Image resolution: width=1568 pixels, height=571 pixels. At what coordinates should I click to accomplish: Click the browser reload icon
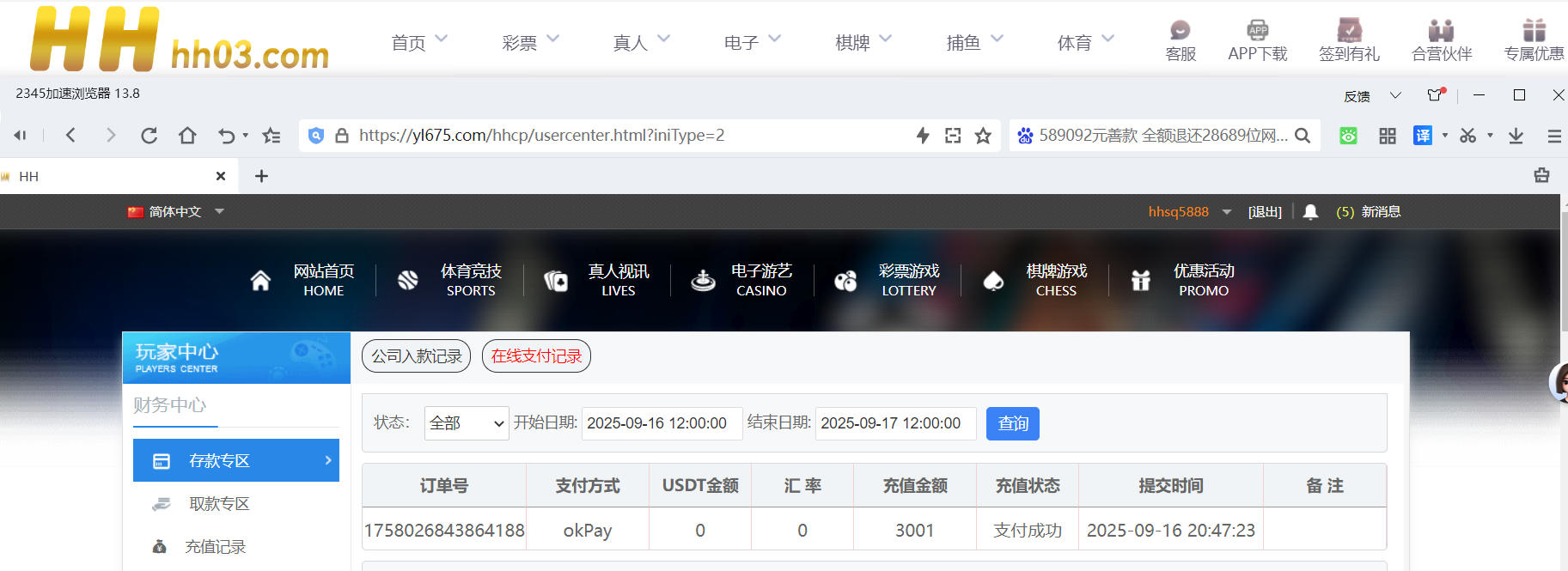pos(149,136)
